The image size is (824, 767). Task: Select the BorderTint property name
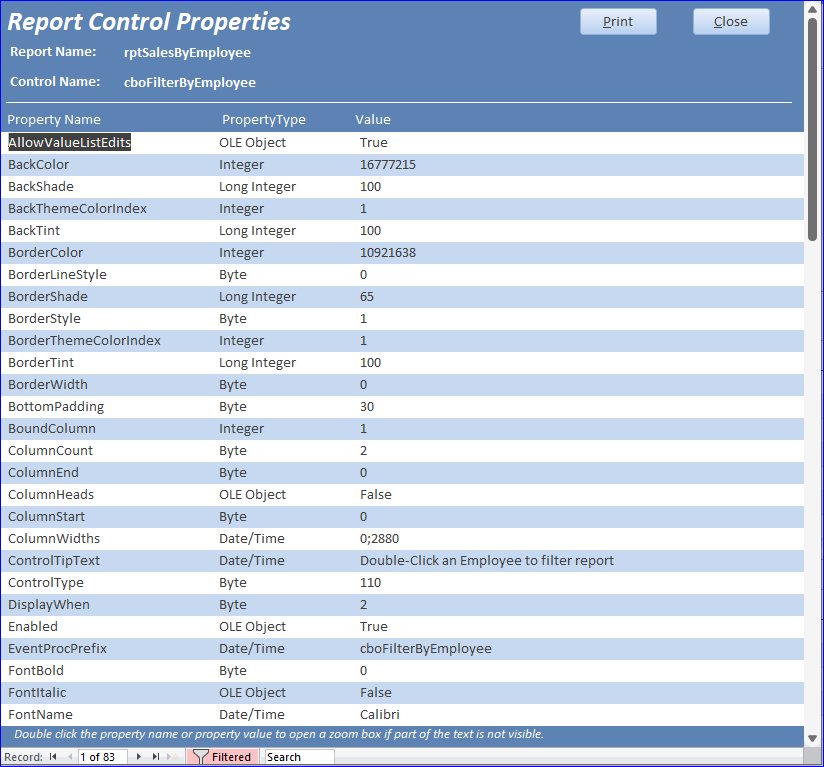(41, 363)
